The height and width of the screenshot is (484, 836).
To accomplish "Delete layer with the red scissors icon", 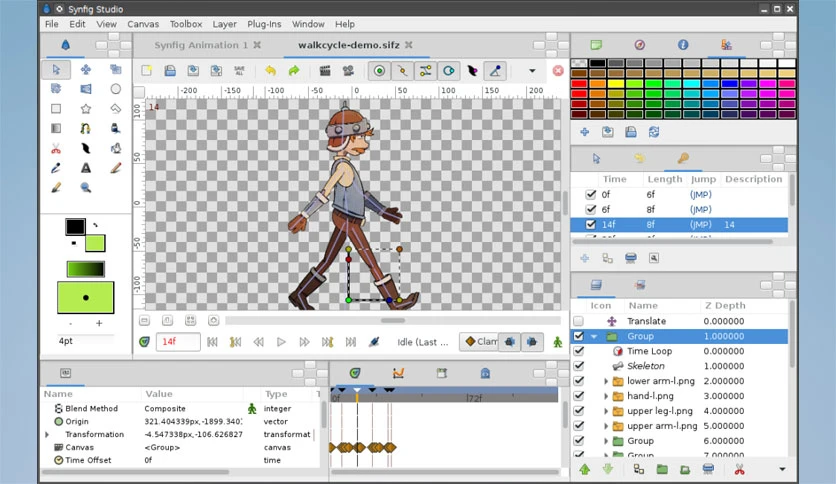I will (739, 470).
